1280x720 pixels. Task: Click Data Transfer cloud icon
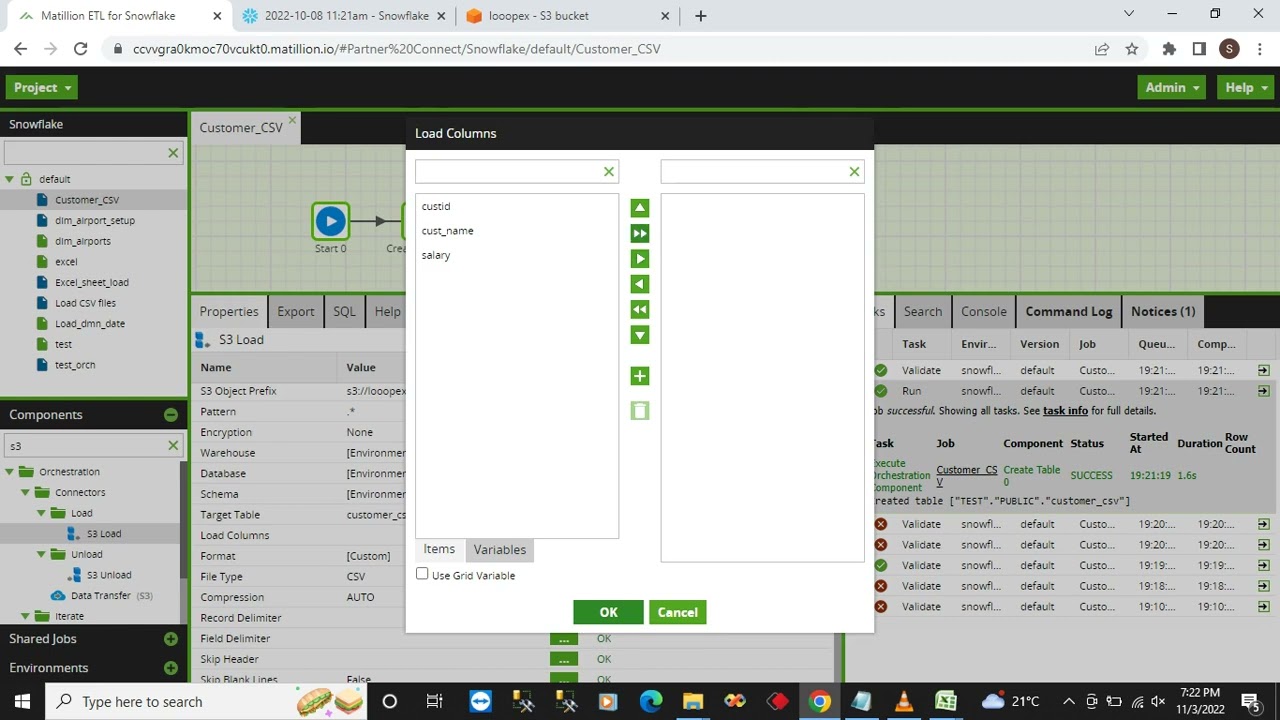click(58, 596)
